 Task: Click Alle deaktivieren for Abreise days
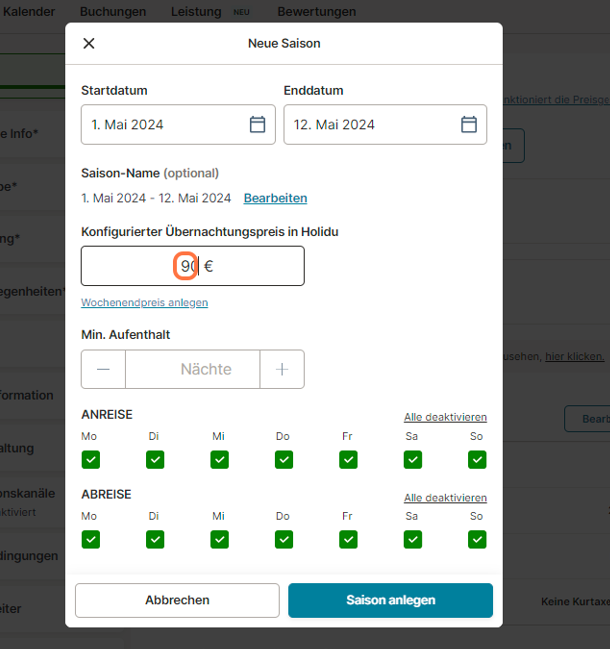coord(445,497)
